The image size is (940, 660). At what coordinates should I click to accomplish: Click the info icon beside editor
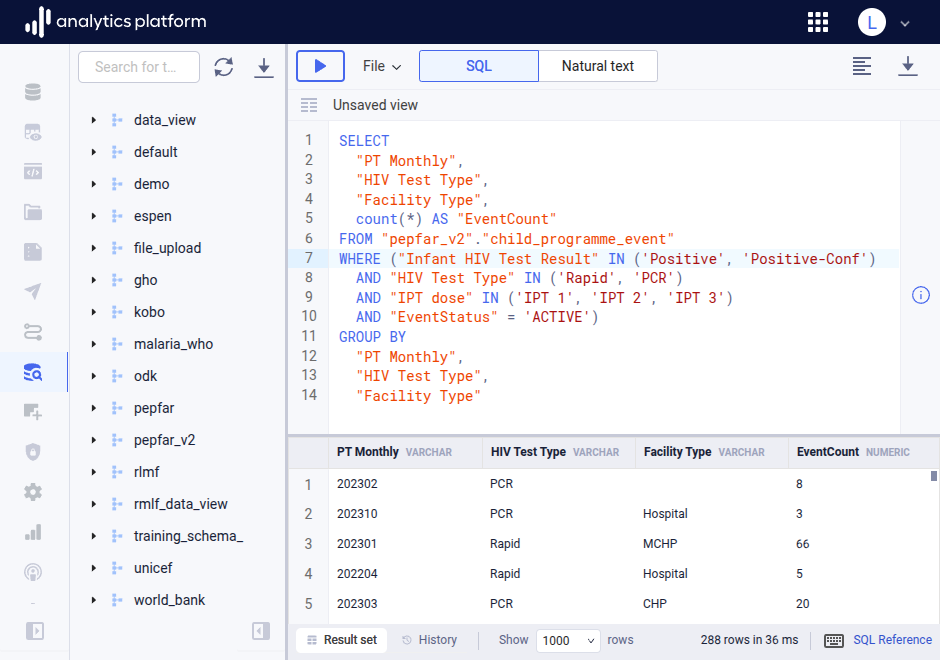[921, 295]
